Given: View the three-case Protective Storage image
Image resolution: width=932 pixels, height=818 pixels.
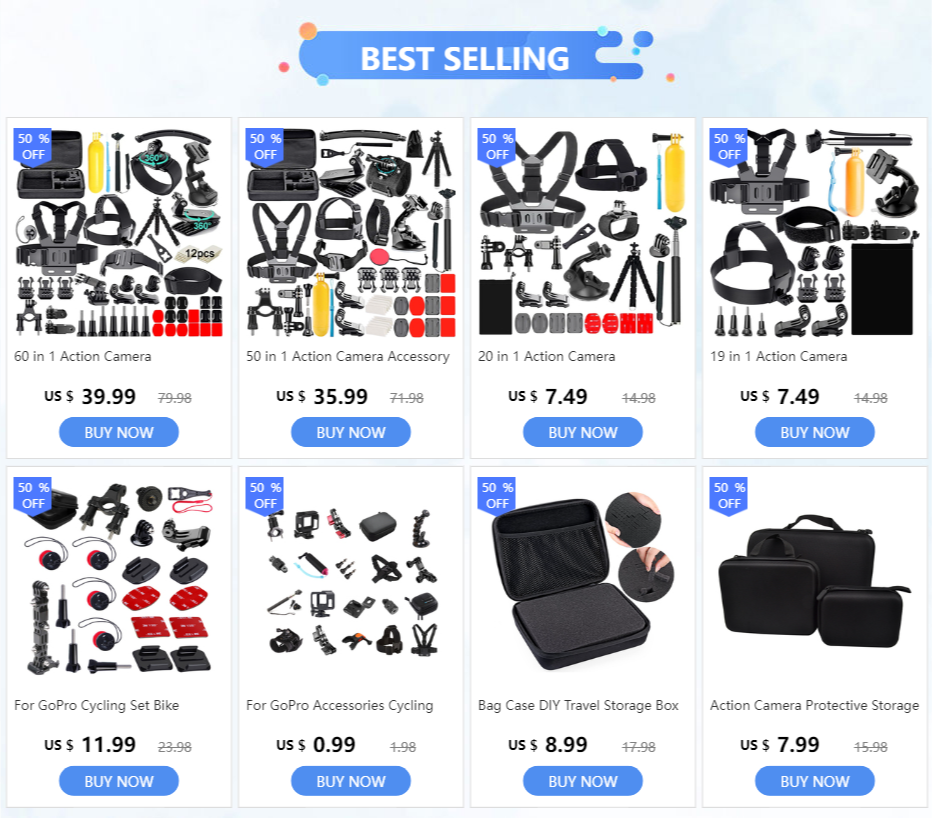Looking at the screenshot, I should coord(815,581).
